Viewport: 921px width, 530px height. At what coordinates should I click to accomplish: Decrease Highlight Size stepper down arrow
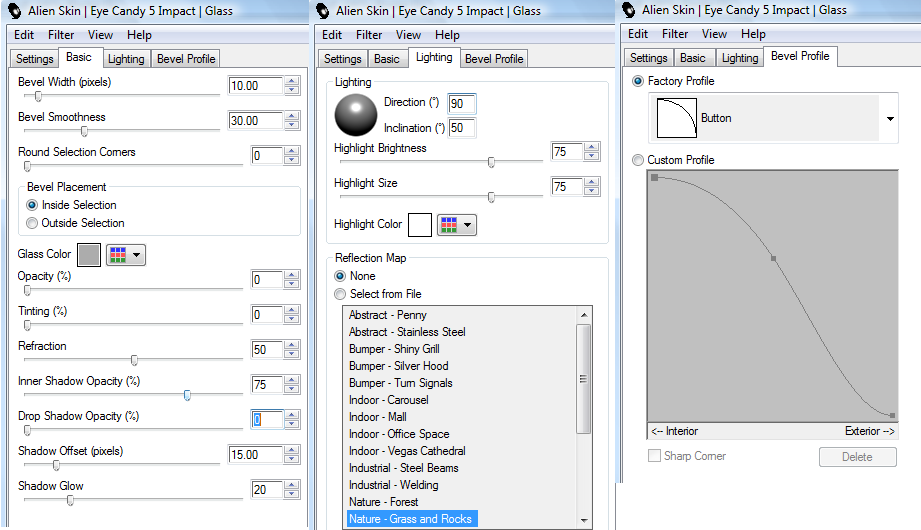(x=592, y=191)
